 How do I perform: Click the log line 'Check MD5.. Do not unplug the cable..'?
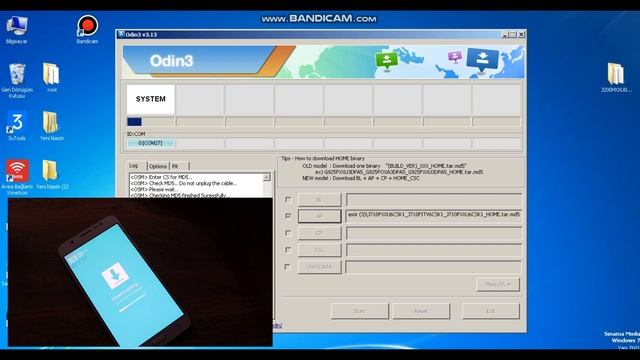[184, 183]
